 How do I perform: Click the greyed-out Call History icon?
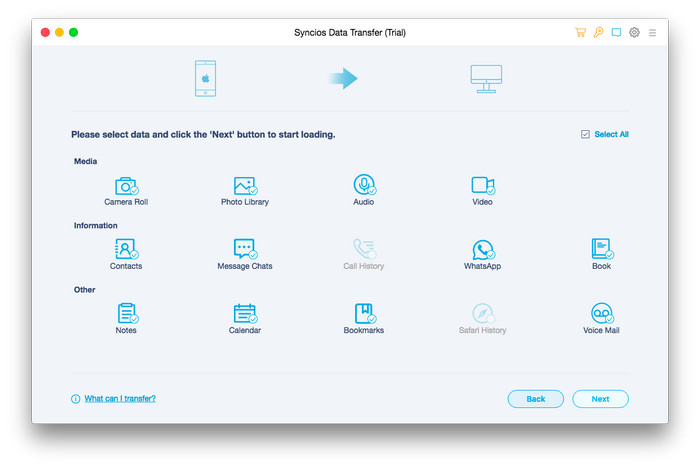(364, 249)
